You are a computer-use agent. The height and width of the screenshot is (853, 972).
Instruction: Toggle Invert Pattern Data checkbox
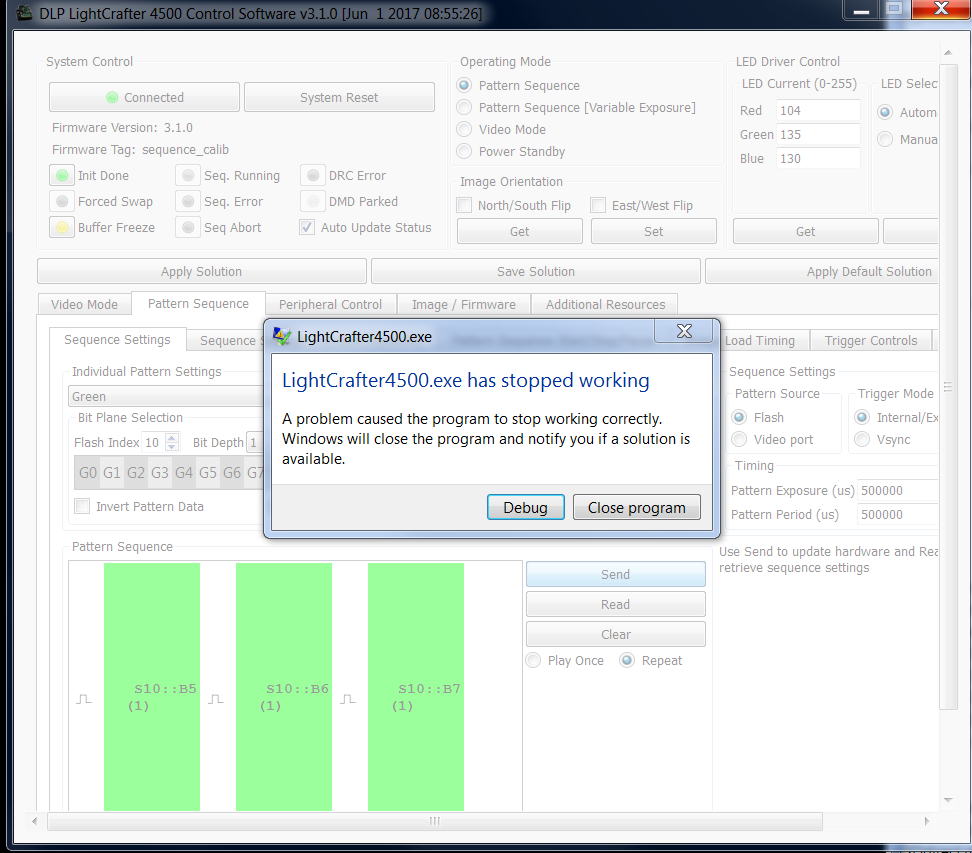82,506
